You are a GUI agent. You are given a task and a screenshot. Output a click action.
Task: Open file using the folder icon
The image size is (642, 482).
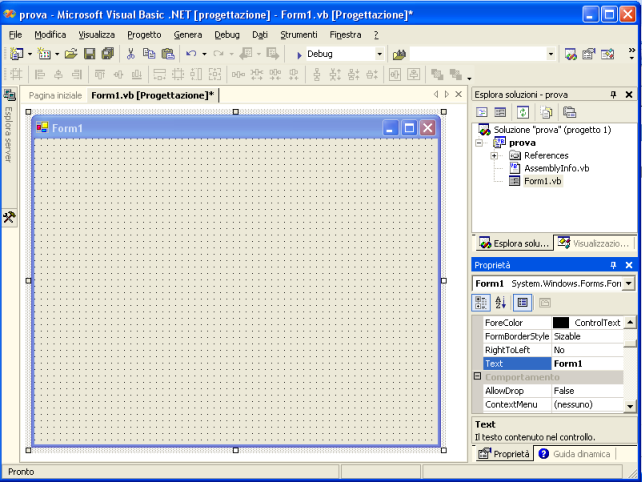71,54
